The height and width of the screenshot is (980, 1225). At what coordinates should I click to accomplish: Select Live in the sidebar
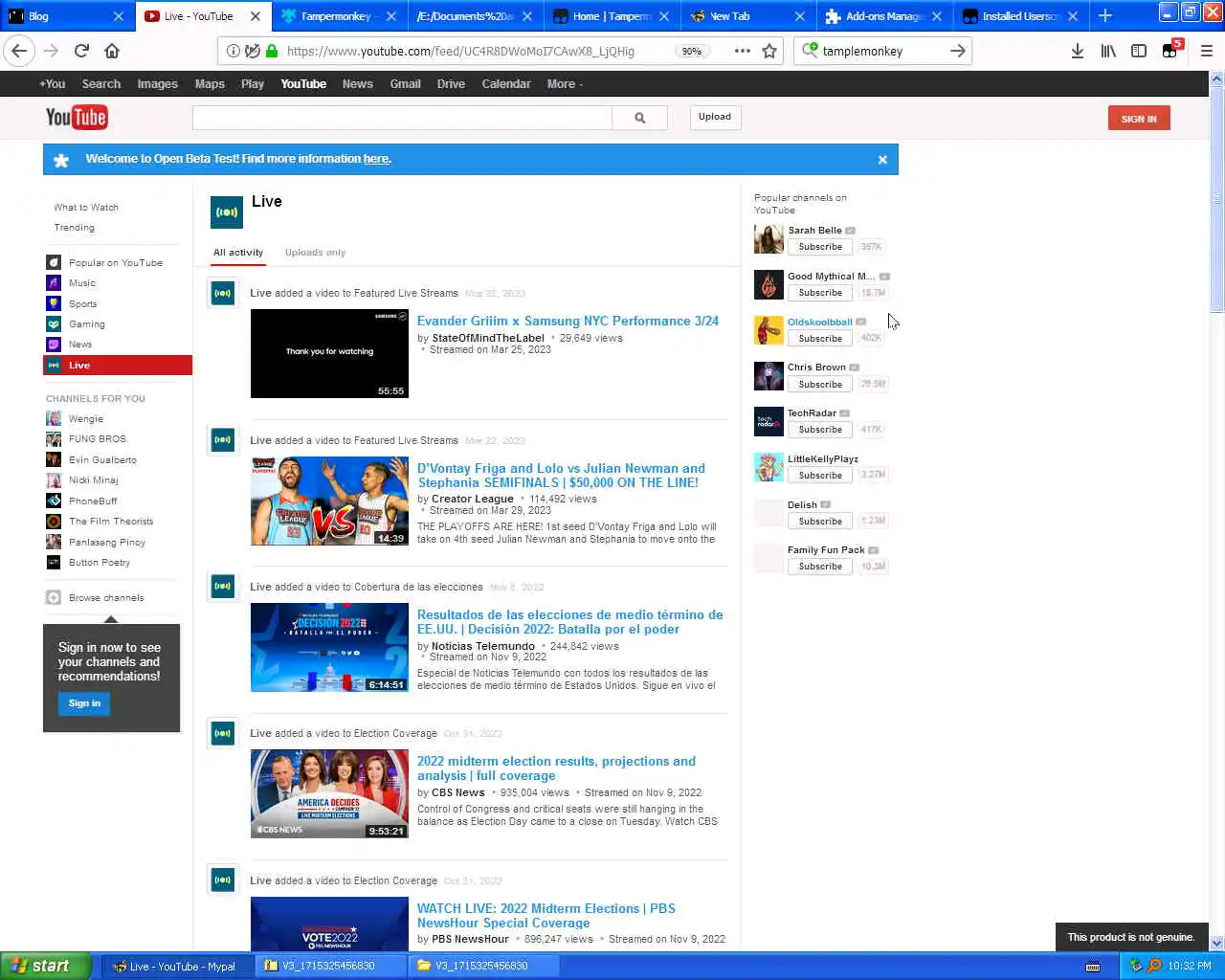click(118, 366)
